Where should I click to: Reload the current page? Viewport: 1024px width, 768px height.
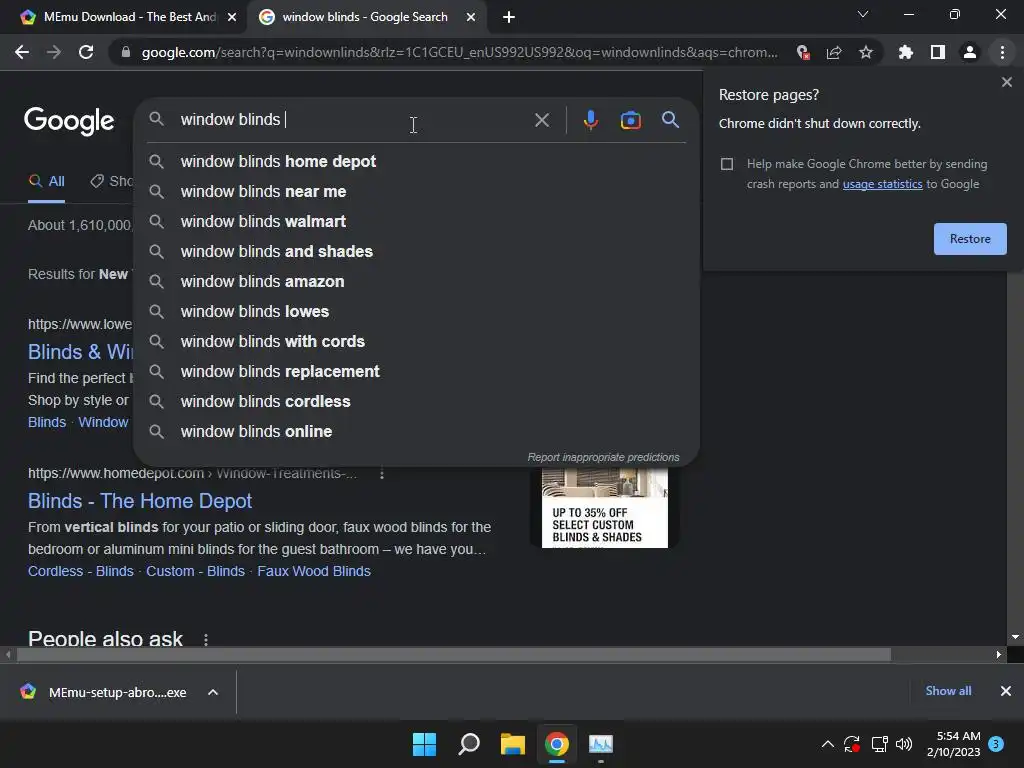click(x=86, y=52)
